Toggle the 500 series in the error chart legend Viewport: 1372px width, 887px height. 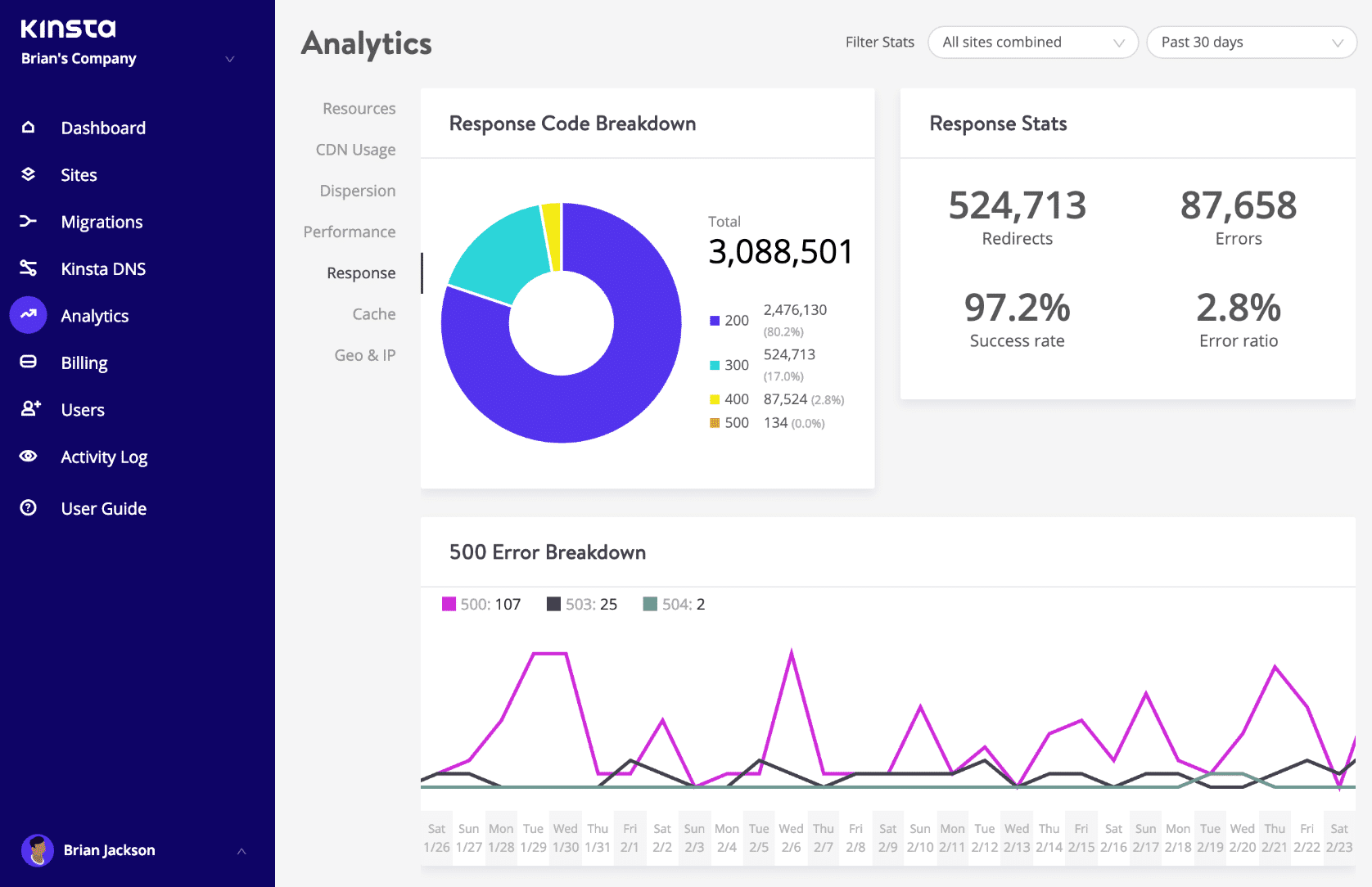pos(481,604)
